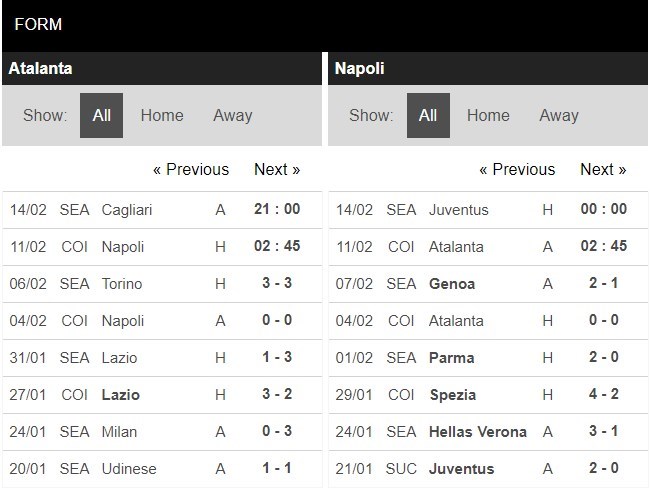The height and width of the screenshot is (491, 650).
Task: Select the All filter under Napoli
Action: click(x=428, y=115)
